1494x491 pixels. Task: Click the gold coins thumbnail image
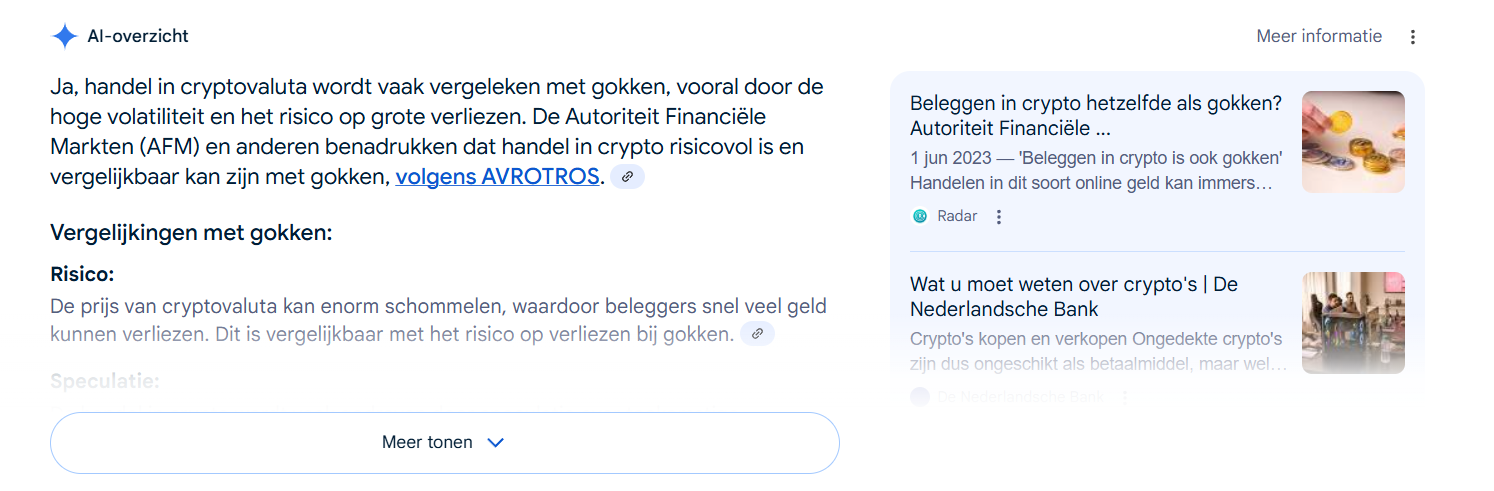pos(1353,142)
